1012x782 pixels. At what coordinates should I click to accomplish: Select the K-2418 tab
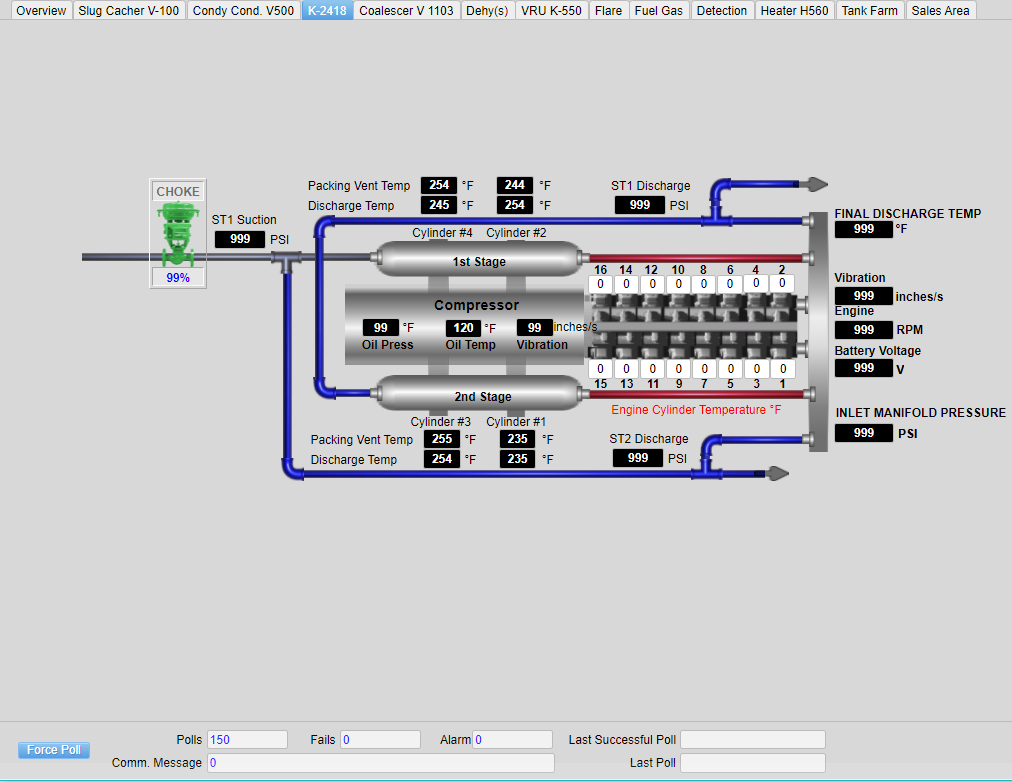click(327, 10)
